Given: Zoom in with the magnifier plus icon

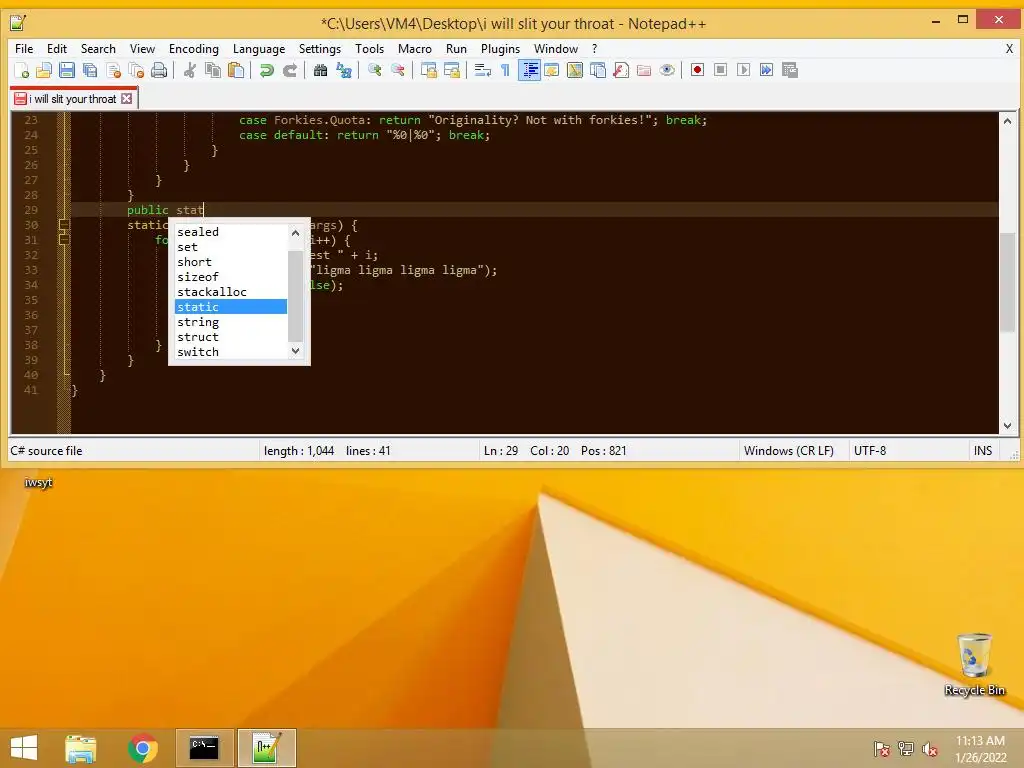Looking at the screenshot, I should (x=374, y=70).
